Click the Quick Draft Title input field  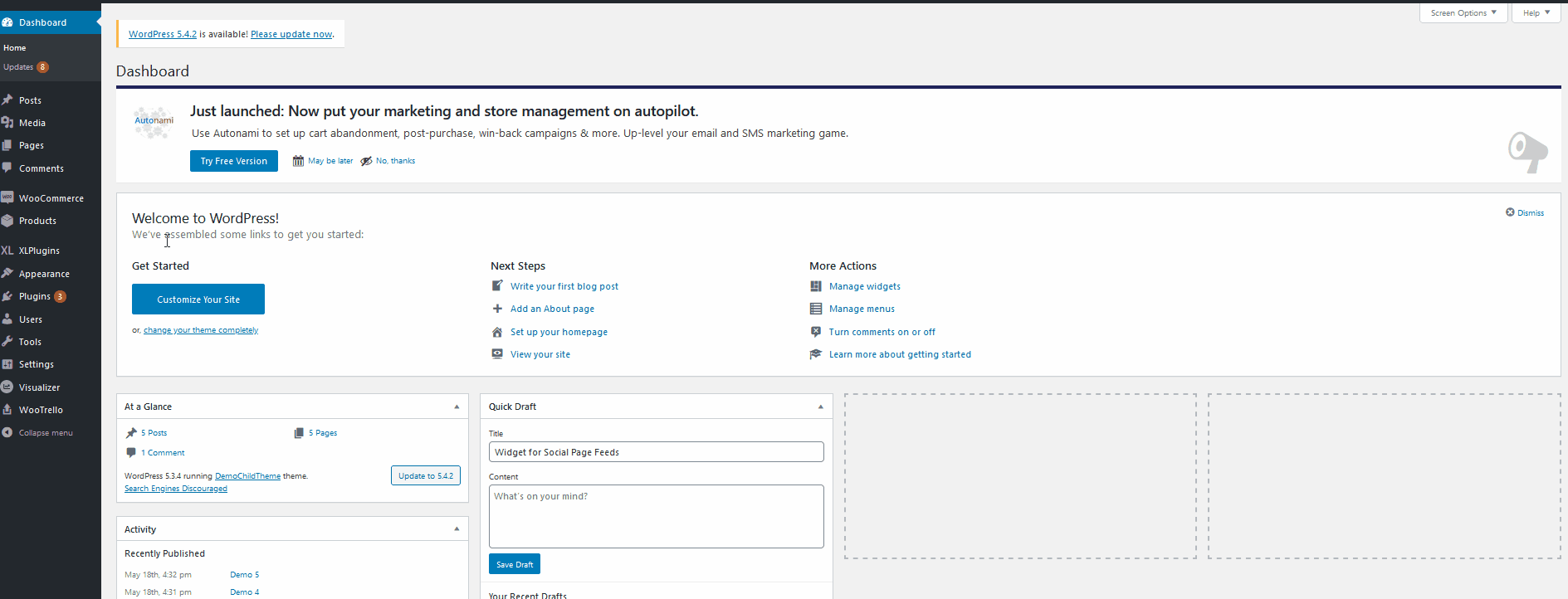click(x=657, y=452)
